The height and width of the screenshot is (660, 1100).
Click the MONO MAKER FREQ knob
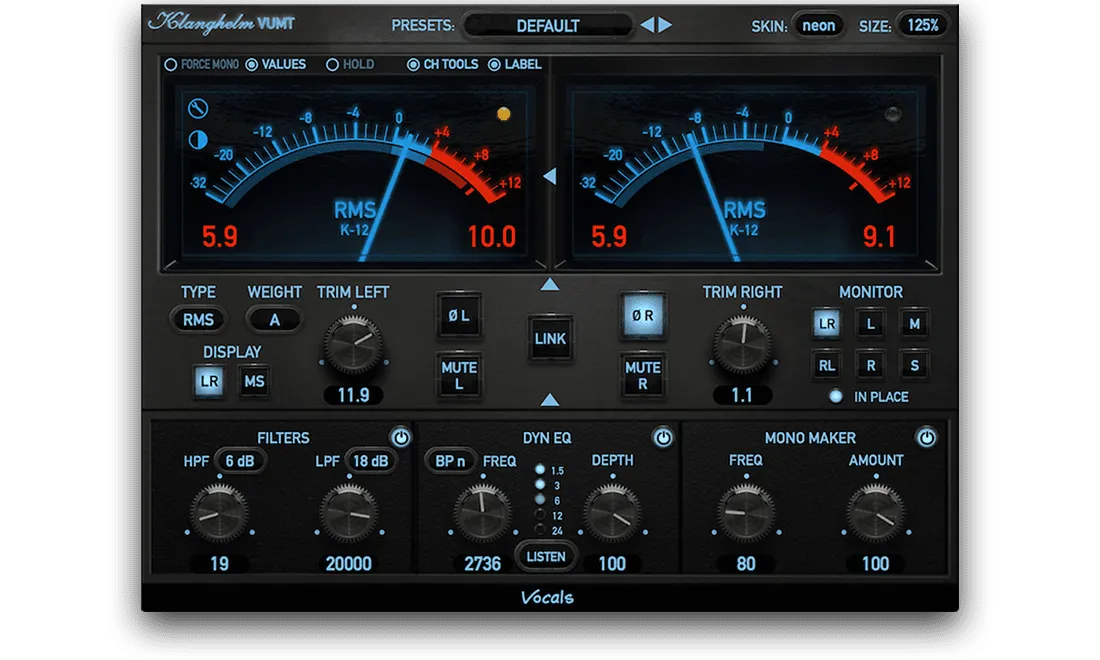(746, 513)
